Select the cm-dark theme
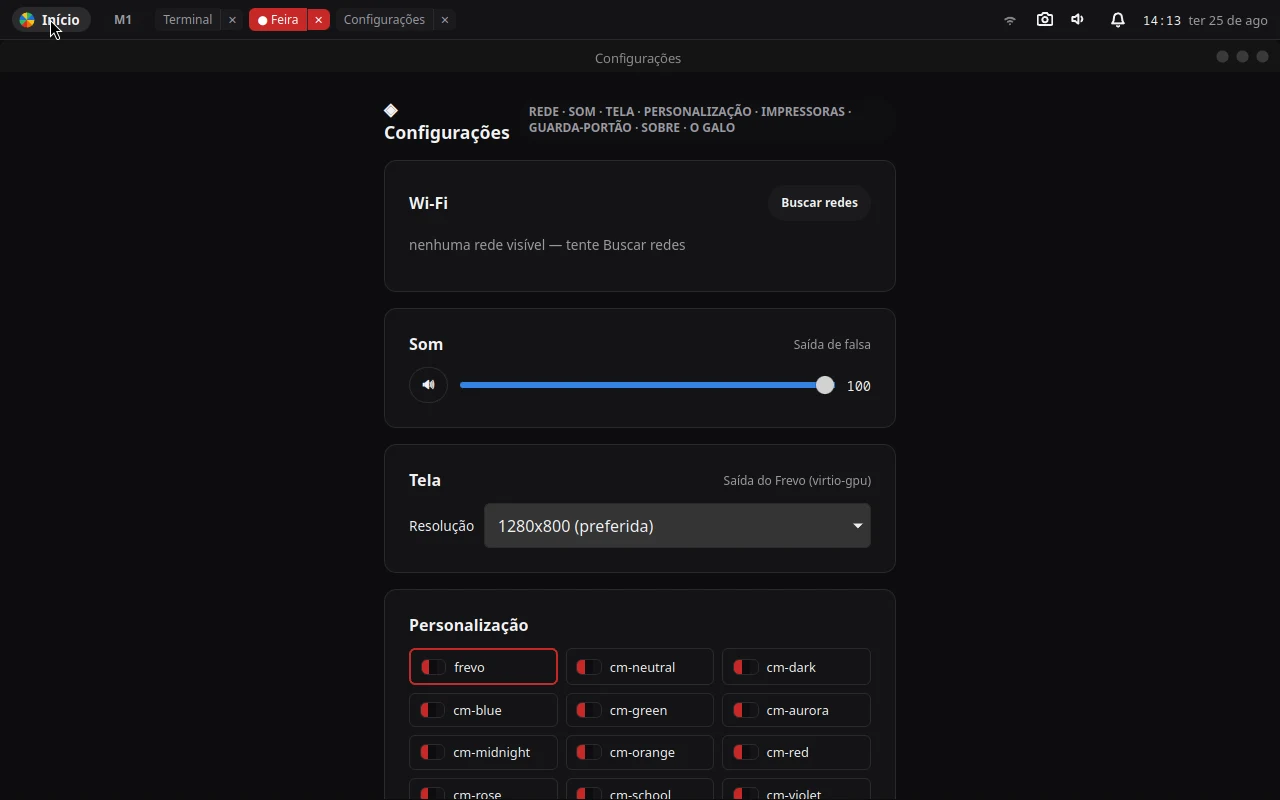The width and height of the screenshot is (1280, 800). (x=796, y=667)
